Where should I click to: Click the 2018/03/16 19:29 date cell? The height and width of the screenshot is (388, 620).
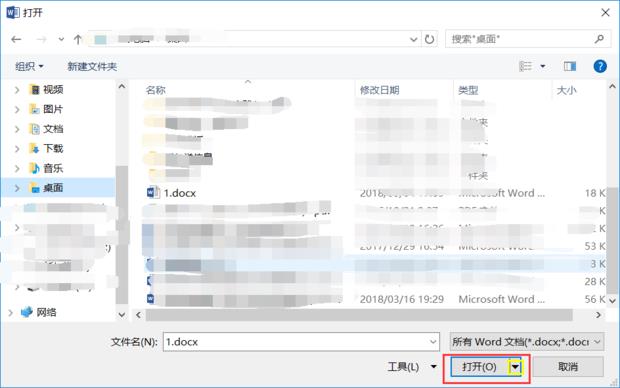click(401, 299)
